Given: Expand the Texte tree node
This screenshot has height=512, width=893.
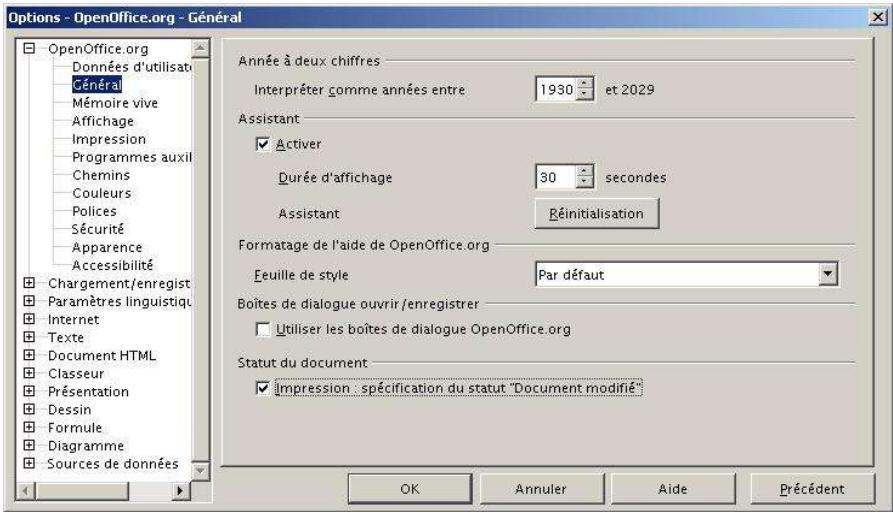Looking at the screenshot, I should (x=29, y=337).
